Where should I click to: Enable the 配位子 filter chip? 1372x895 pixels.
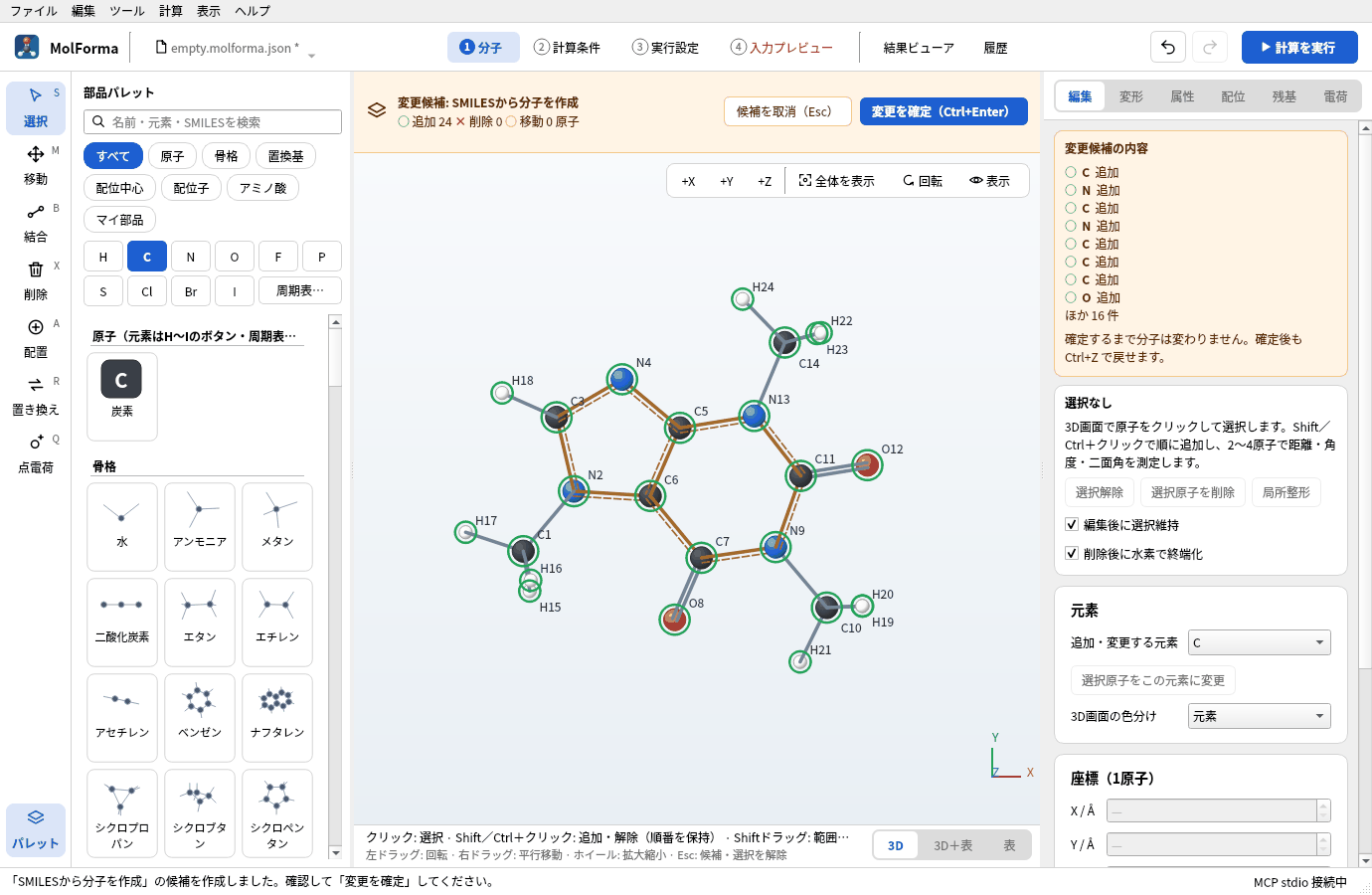[x=191, y=188]
